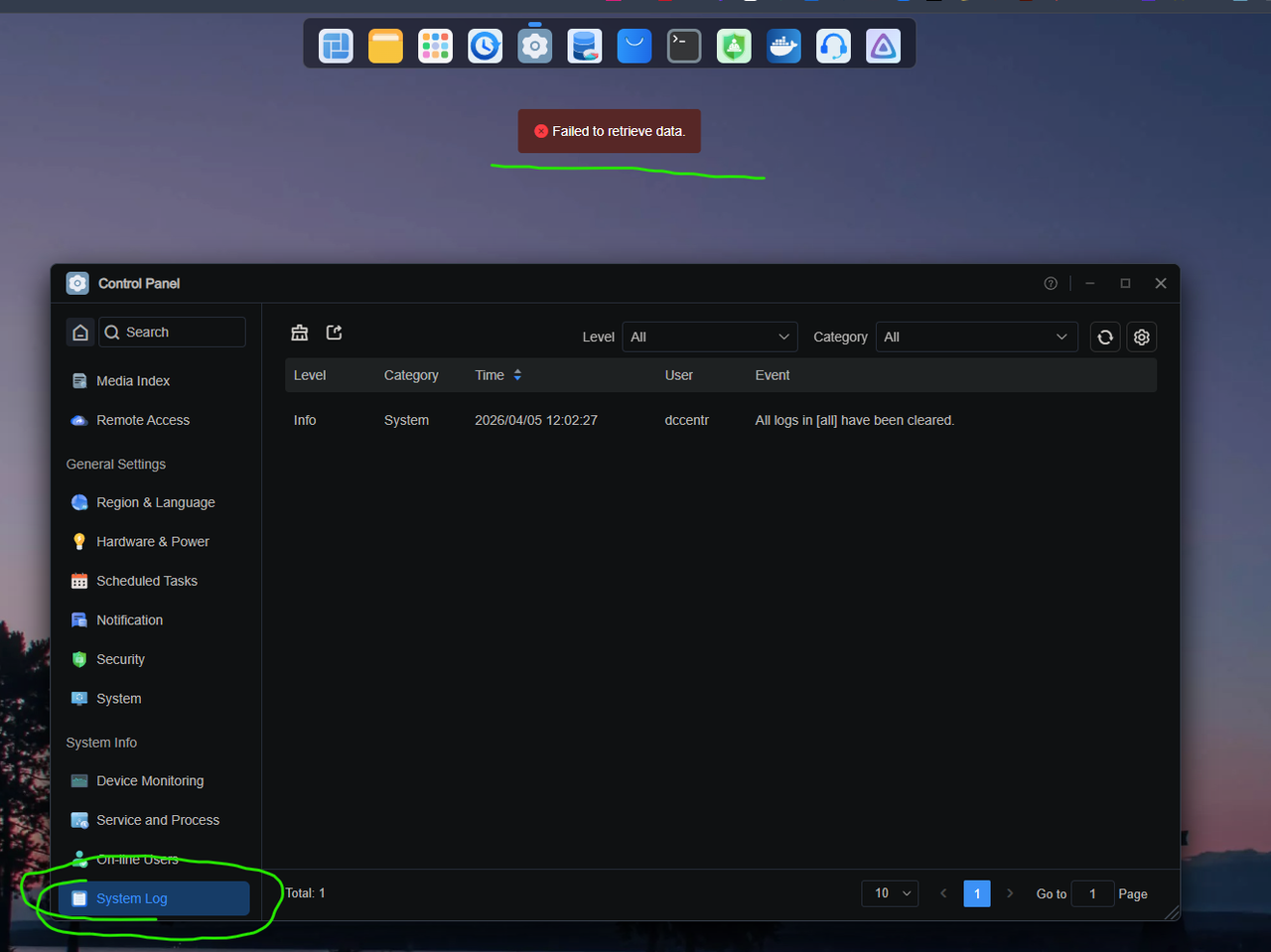Screen dimensions: 1271x952
Task: Open log settings gear button
Action: (1142, 338)
